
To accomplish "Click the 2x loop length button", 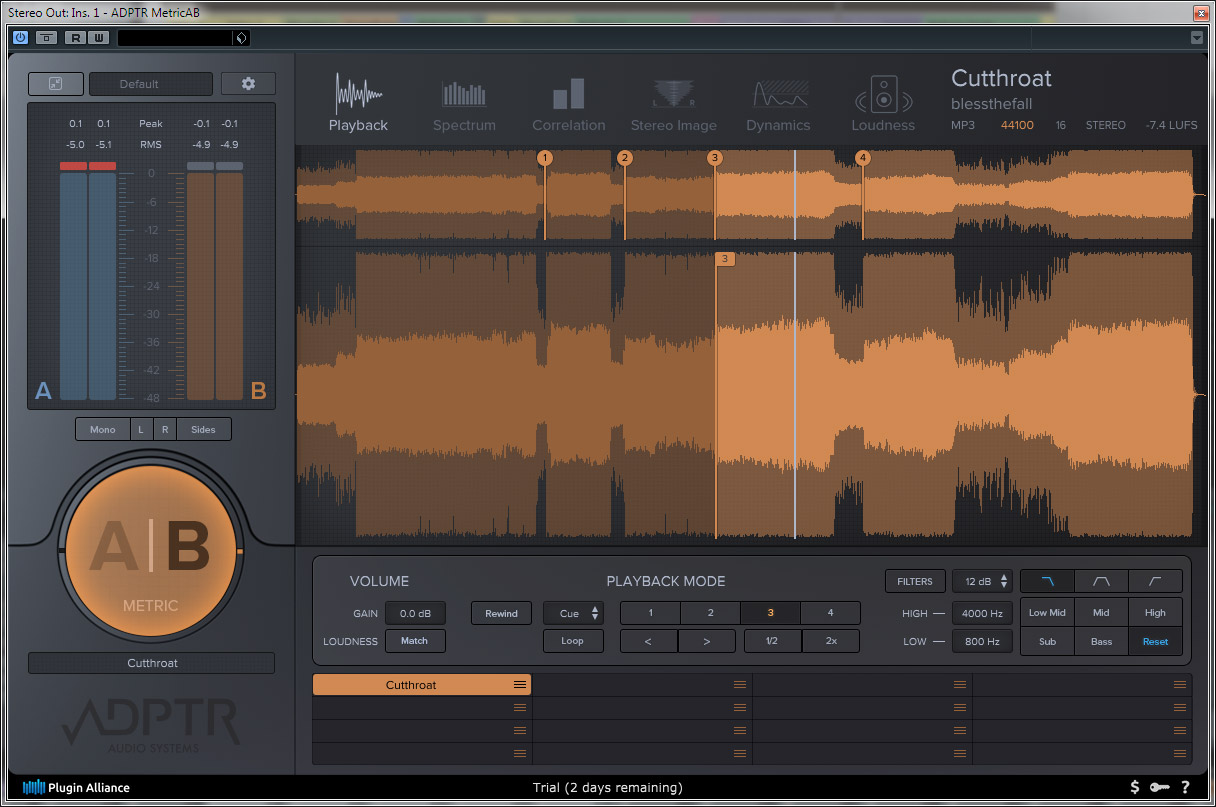I will point(831,641).
